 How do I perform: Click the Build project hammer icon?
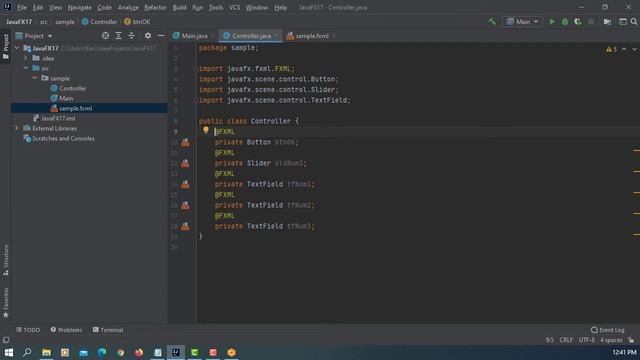coord(492,22)
